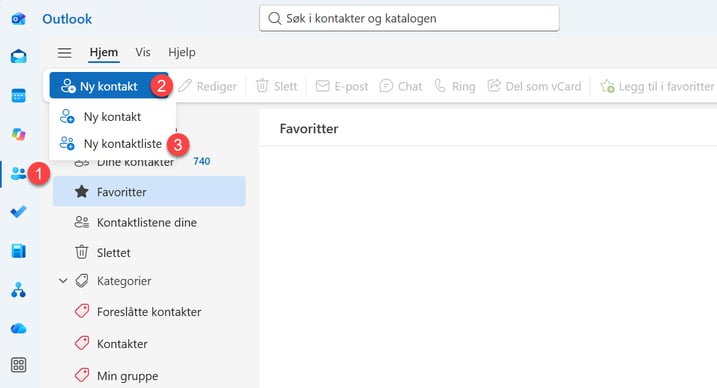The image size is (717, 388).
Task: Open the org chart app icon in rail
Action: point(19,290)
